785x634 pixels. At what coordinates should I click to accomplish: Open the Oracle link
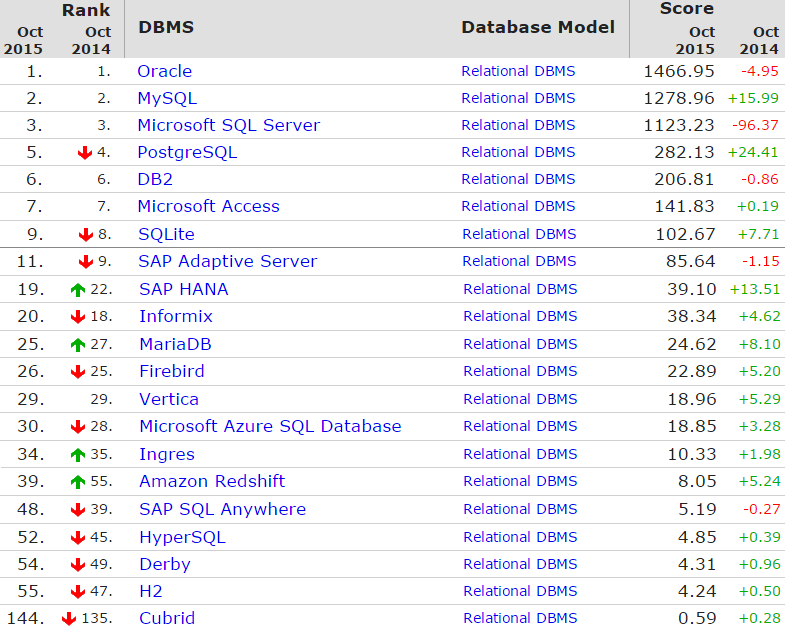click(x=165, y=71)
